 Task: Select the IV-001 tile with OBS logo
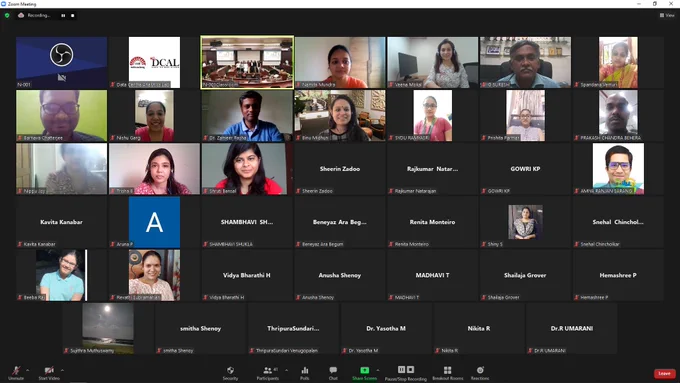click(62, 62)
